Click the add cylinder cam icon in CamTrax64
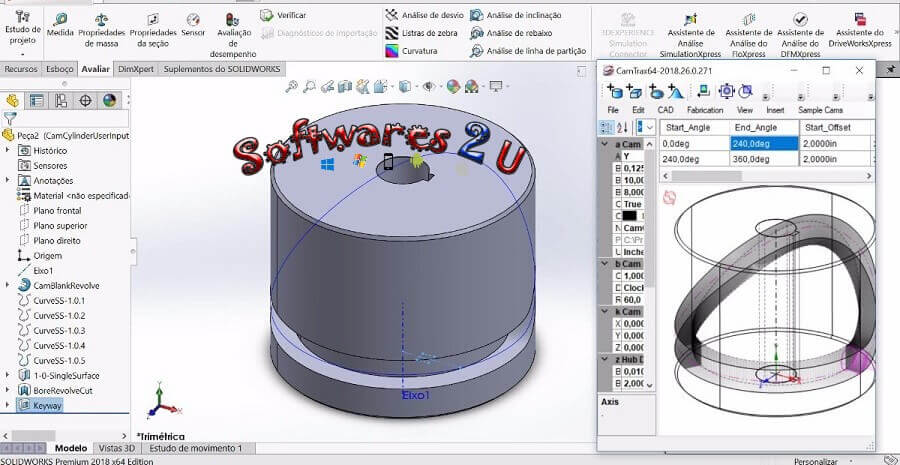Viewport: 900px width, 465px height. 615,91
